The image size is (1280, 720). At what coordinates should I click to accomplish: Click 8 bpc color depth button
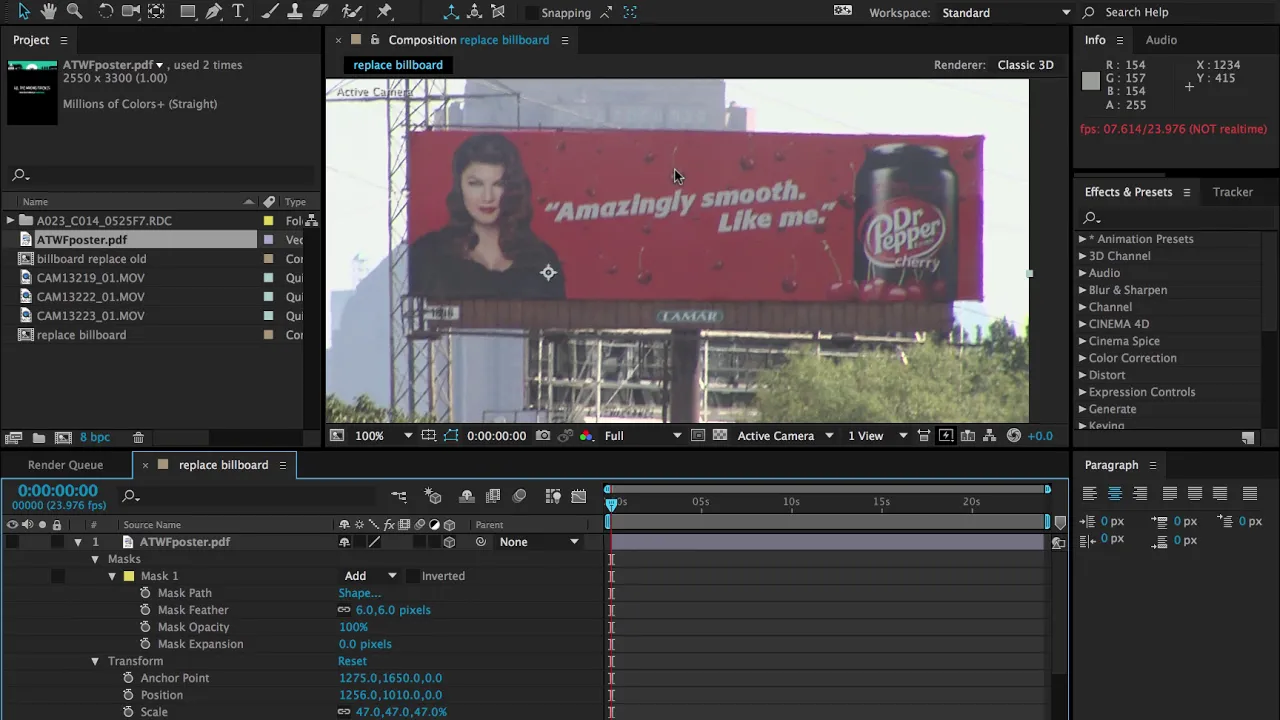(x=95, y=438)
